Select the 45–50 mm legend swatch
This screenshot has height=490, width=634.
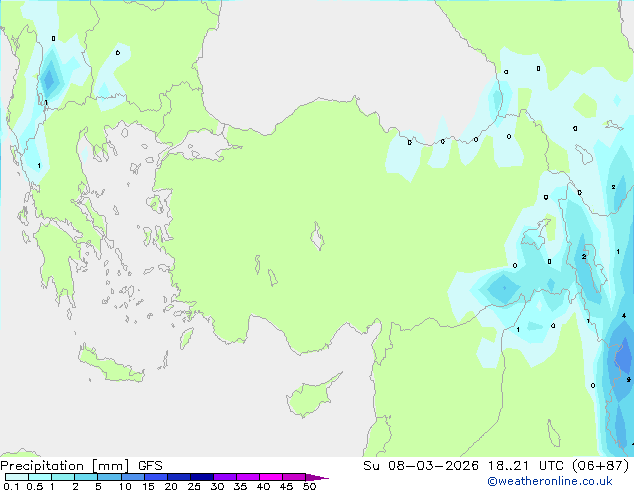point(294,477)
